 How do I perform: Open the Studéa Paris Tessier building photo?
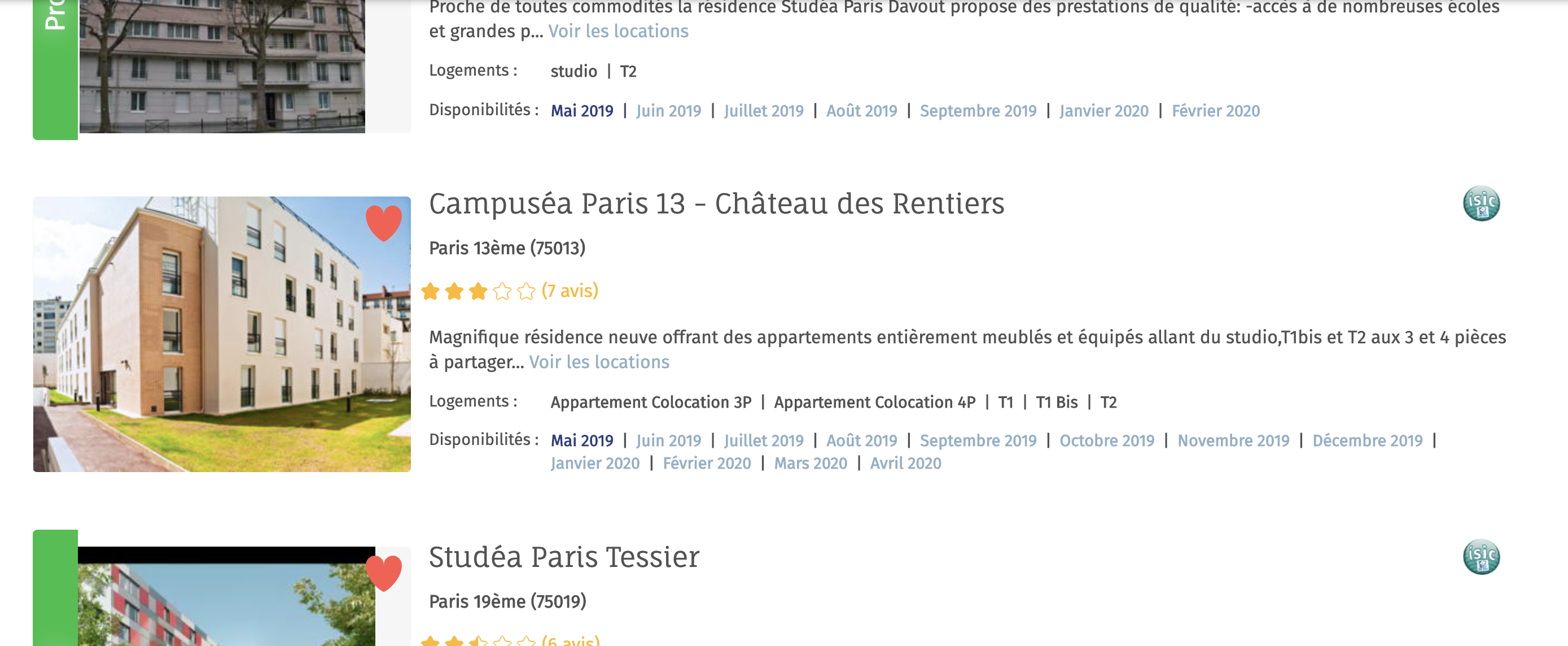coord(226,597)
